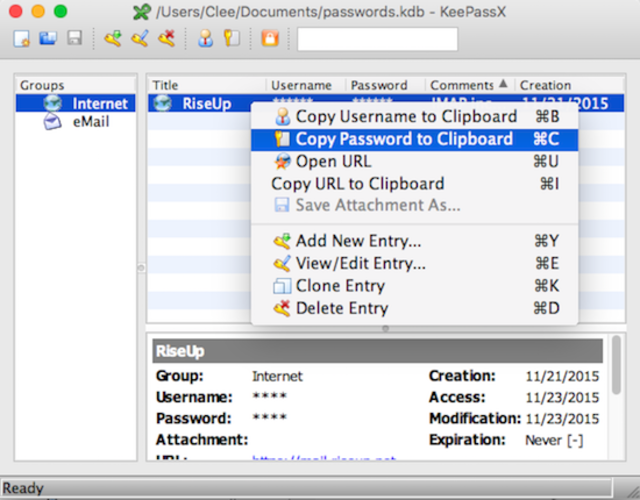
Task: Select the RiseUp entry title
Action: click(207, 104)
